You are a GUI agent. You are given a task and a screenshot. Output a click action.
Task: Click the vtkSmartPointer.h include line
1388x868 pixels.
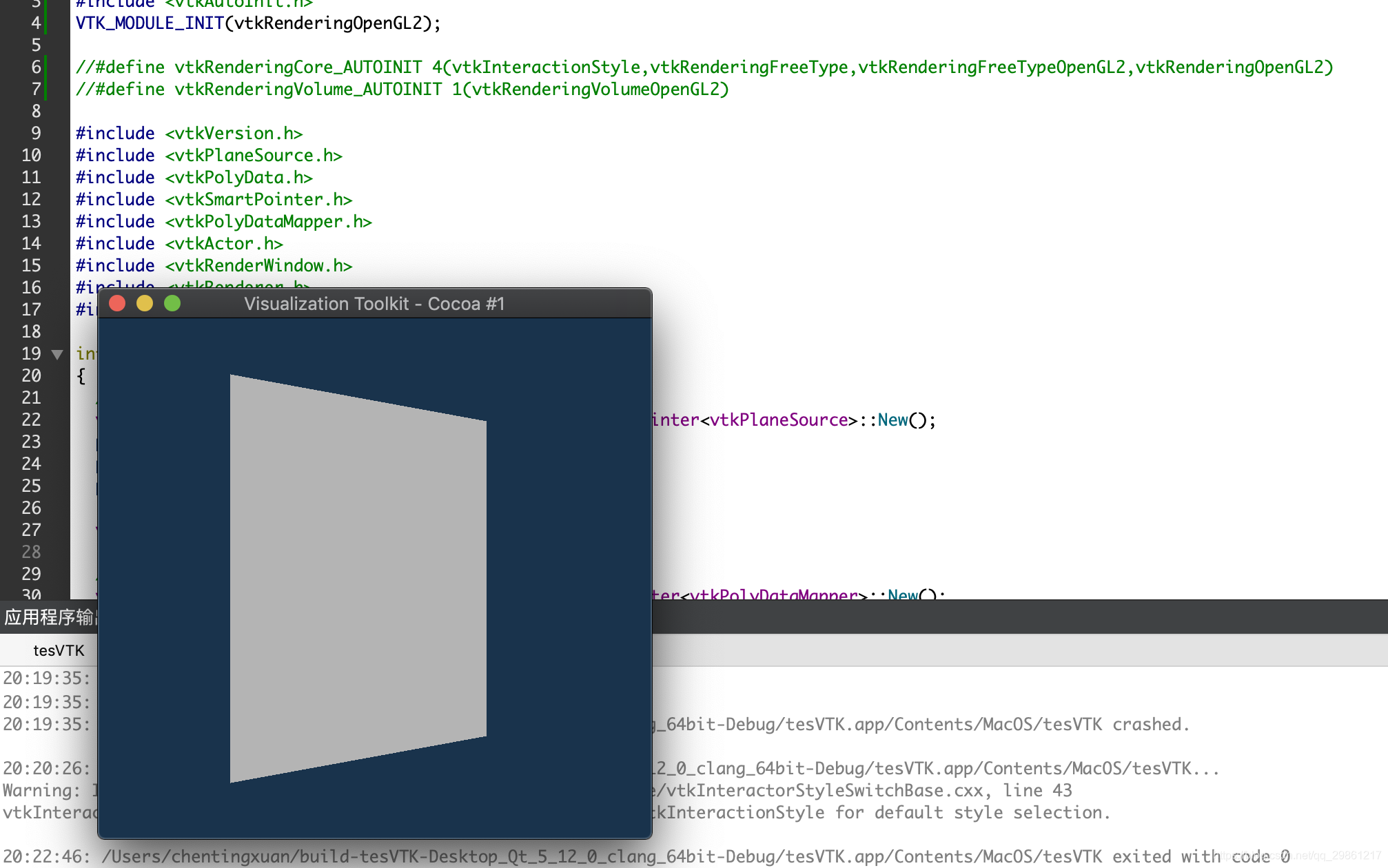214,200
